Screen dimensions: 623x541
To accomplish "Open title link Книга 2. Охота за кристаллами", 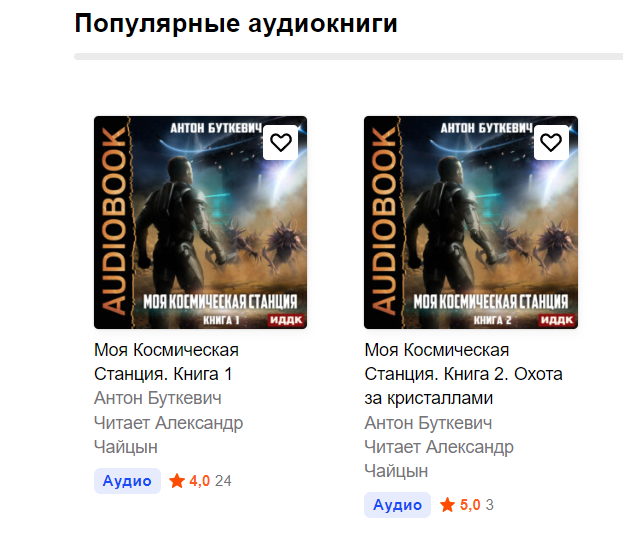I will tap(463, 374).
